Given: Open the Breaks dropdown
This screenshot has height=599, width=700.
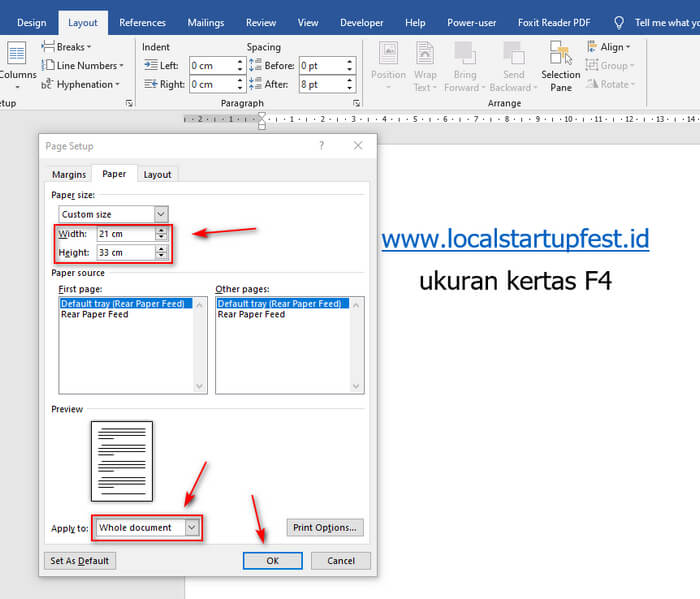Looking at the screenshot, I should point(67,47).
